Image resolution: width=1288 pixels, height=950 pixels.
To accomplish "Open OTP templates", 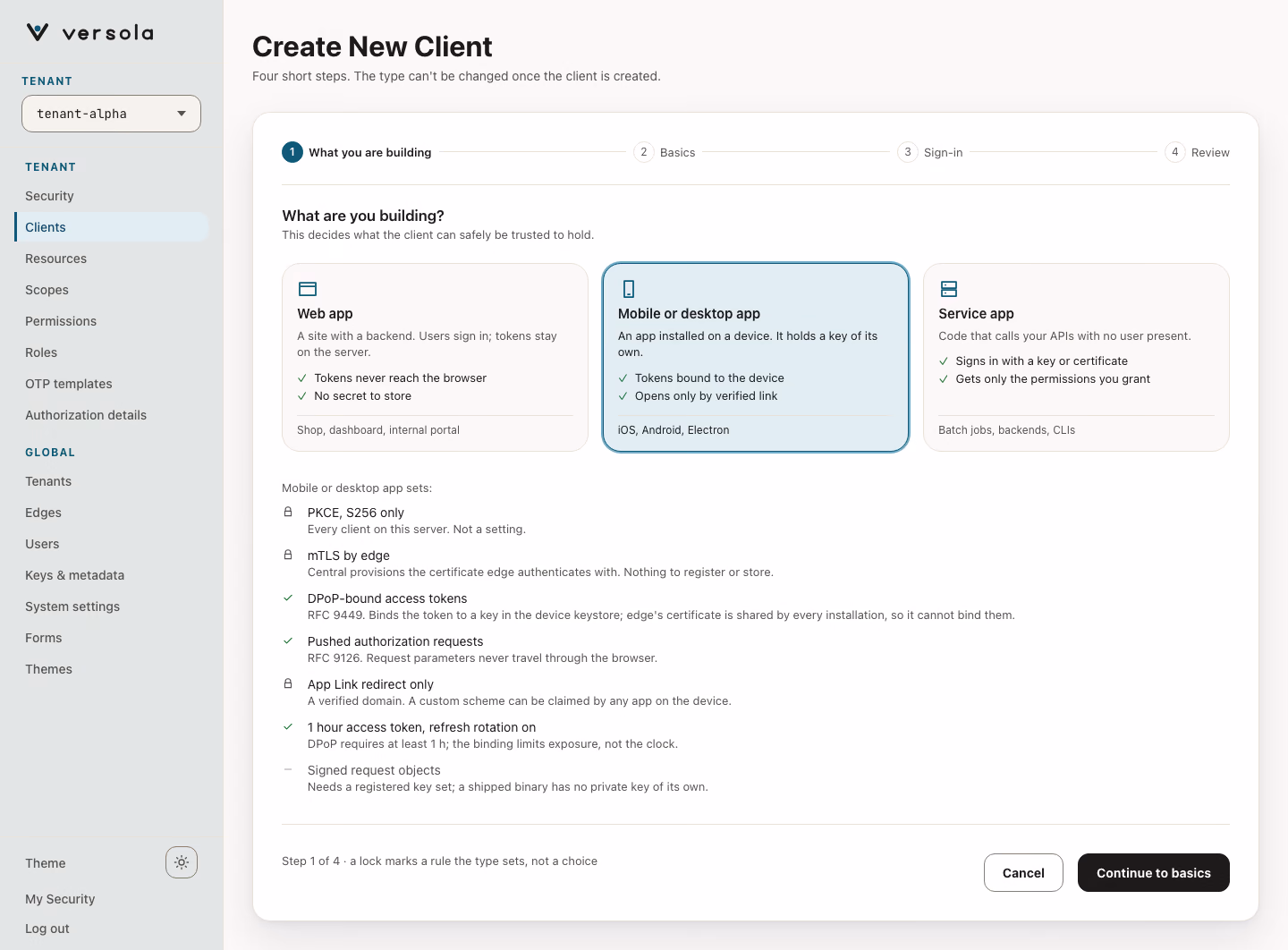I will [x=111, y=384].
